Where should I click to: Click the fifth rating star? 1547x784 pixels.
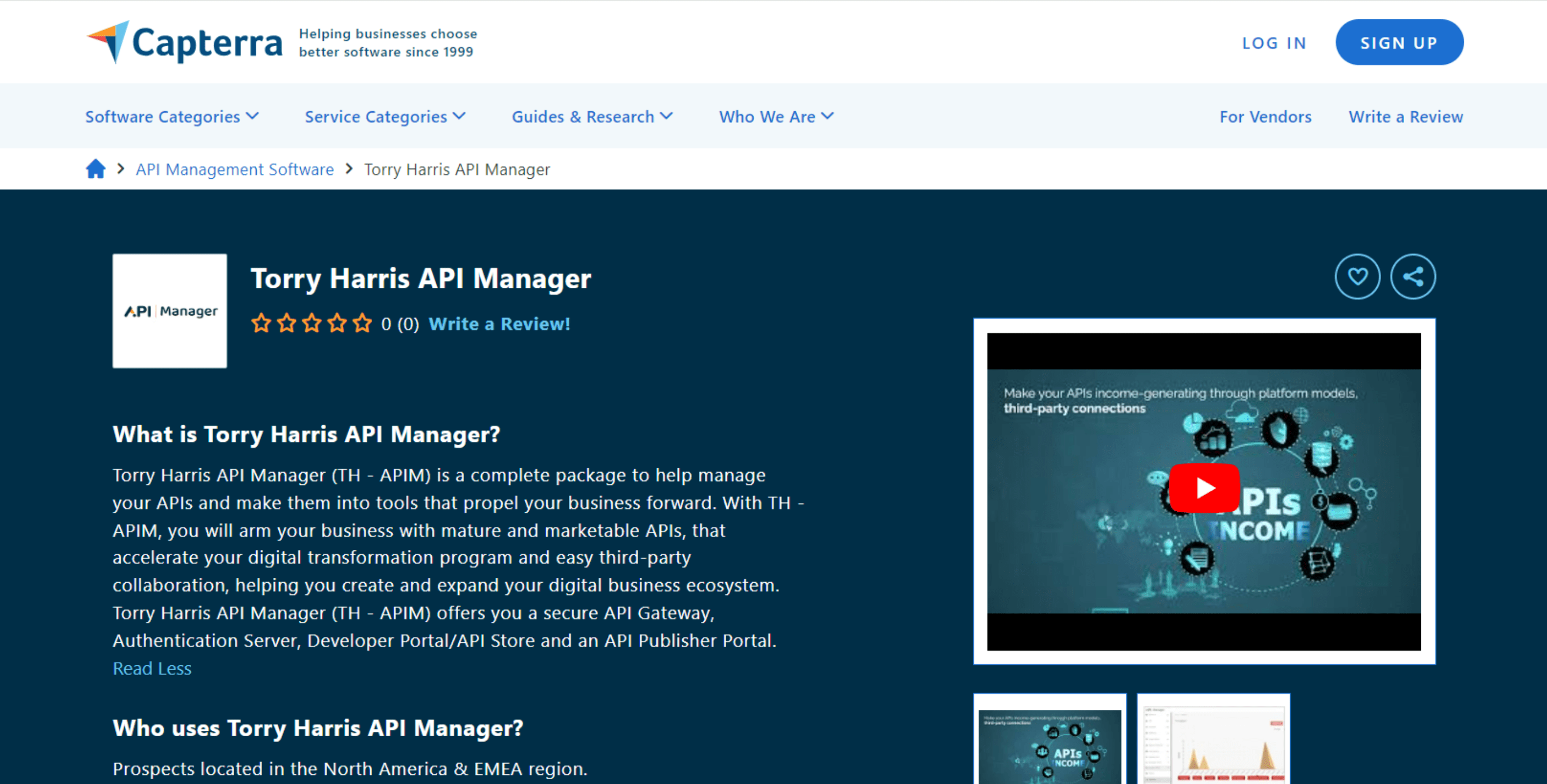(x=362, y=323)
